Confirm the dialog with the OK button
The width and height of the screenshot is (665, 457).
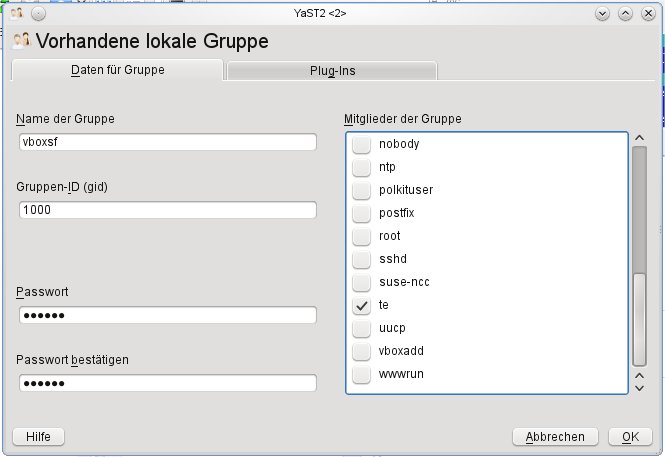pos(630,437)
